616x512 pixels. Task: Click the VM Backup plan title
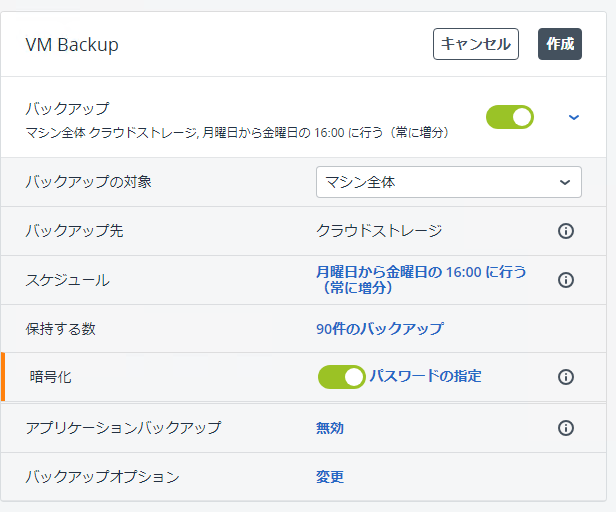(x=72, y=45)
